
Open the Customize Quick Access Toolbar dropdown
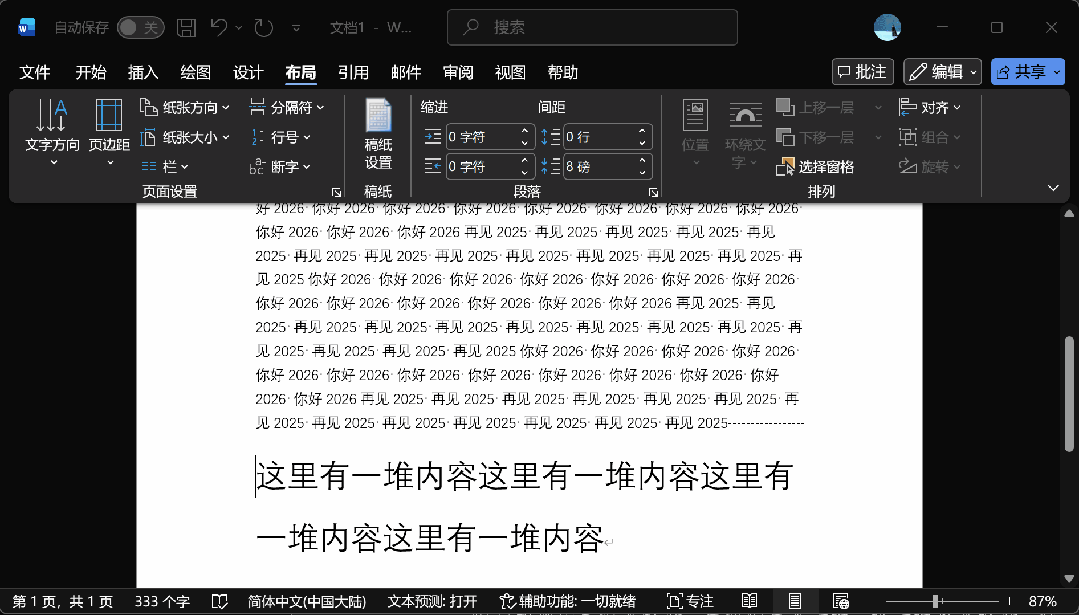coord(296,28)
